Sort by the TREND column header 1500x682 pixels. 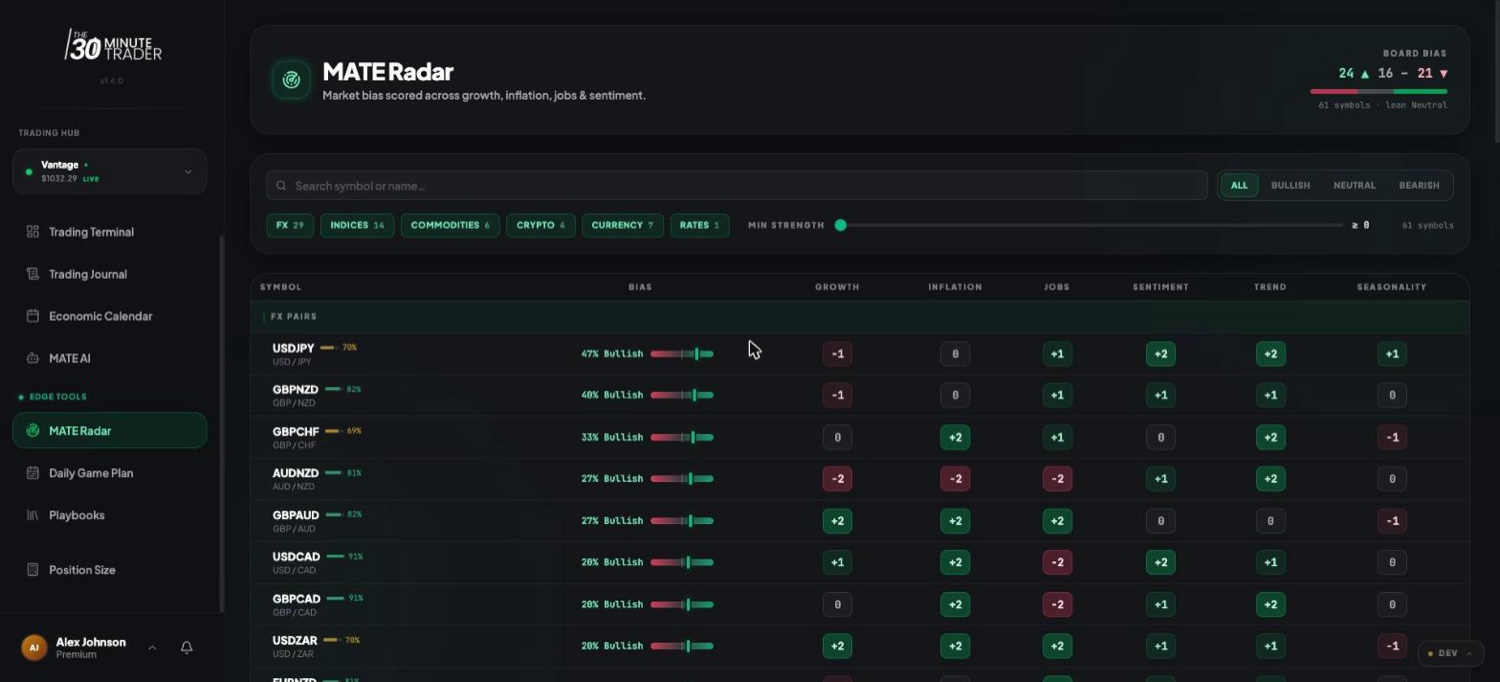pyautogui.click(x=1270, y=287)
